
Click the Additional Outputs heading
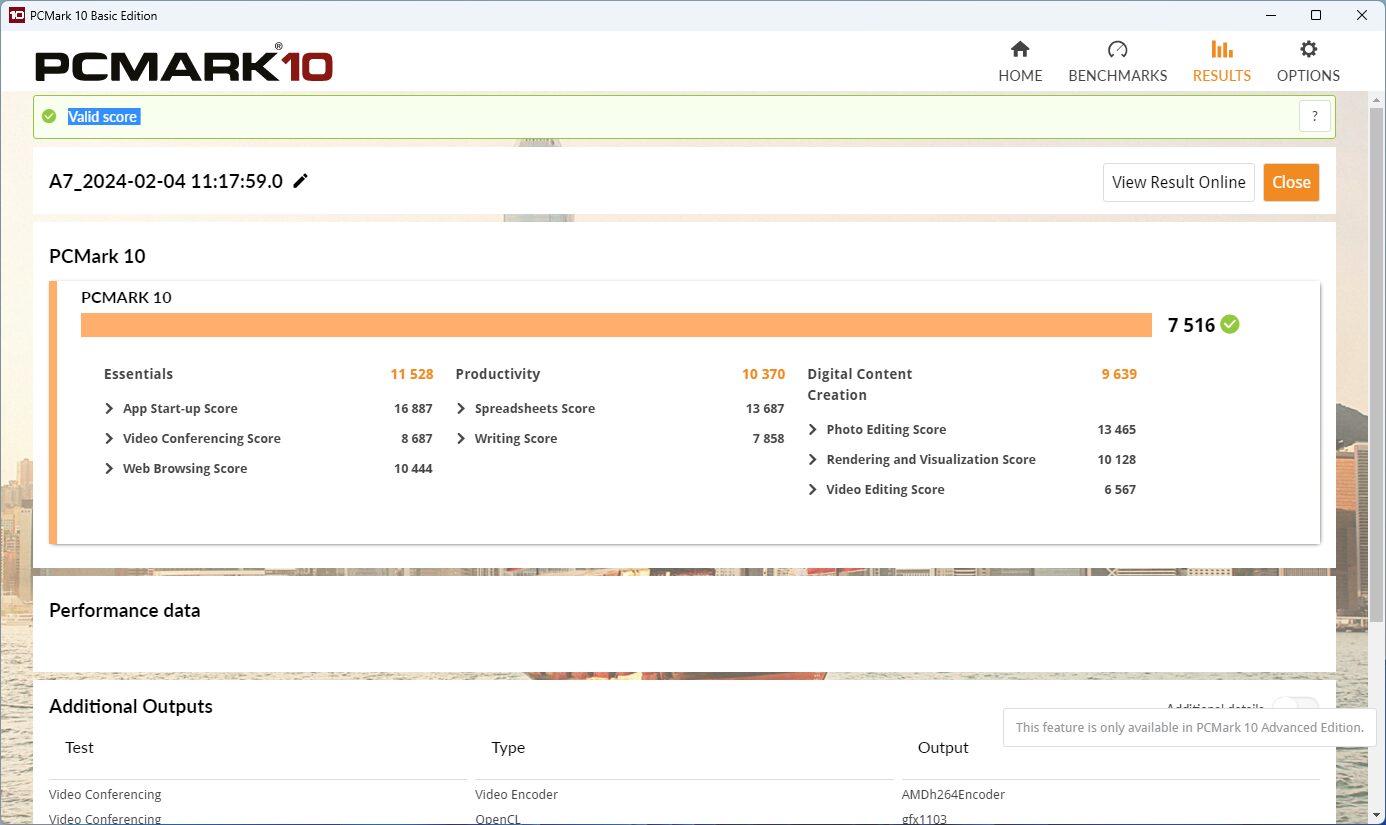point(131,706)
